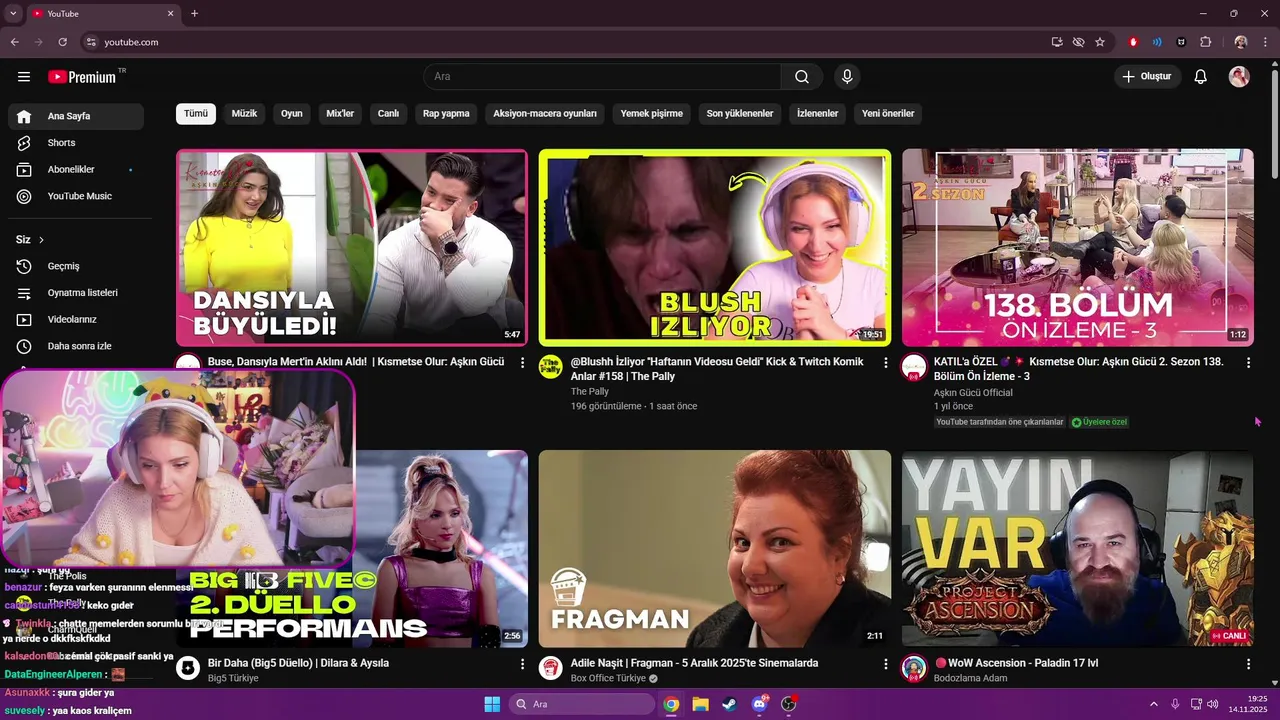Go to the YouTube Premium logo home
1280x720 pixels.
point(82,77)
